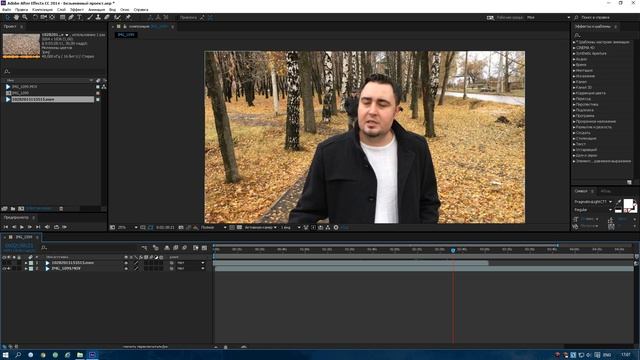Image resolution: width=640 pixels, height=360 pixels.
Task: Select the Puppet Pin tool
Action: [x=128, y=18]
